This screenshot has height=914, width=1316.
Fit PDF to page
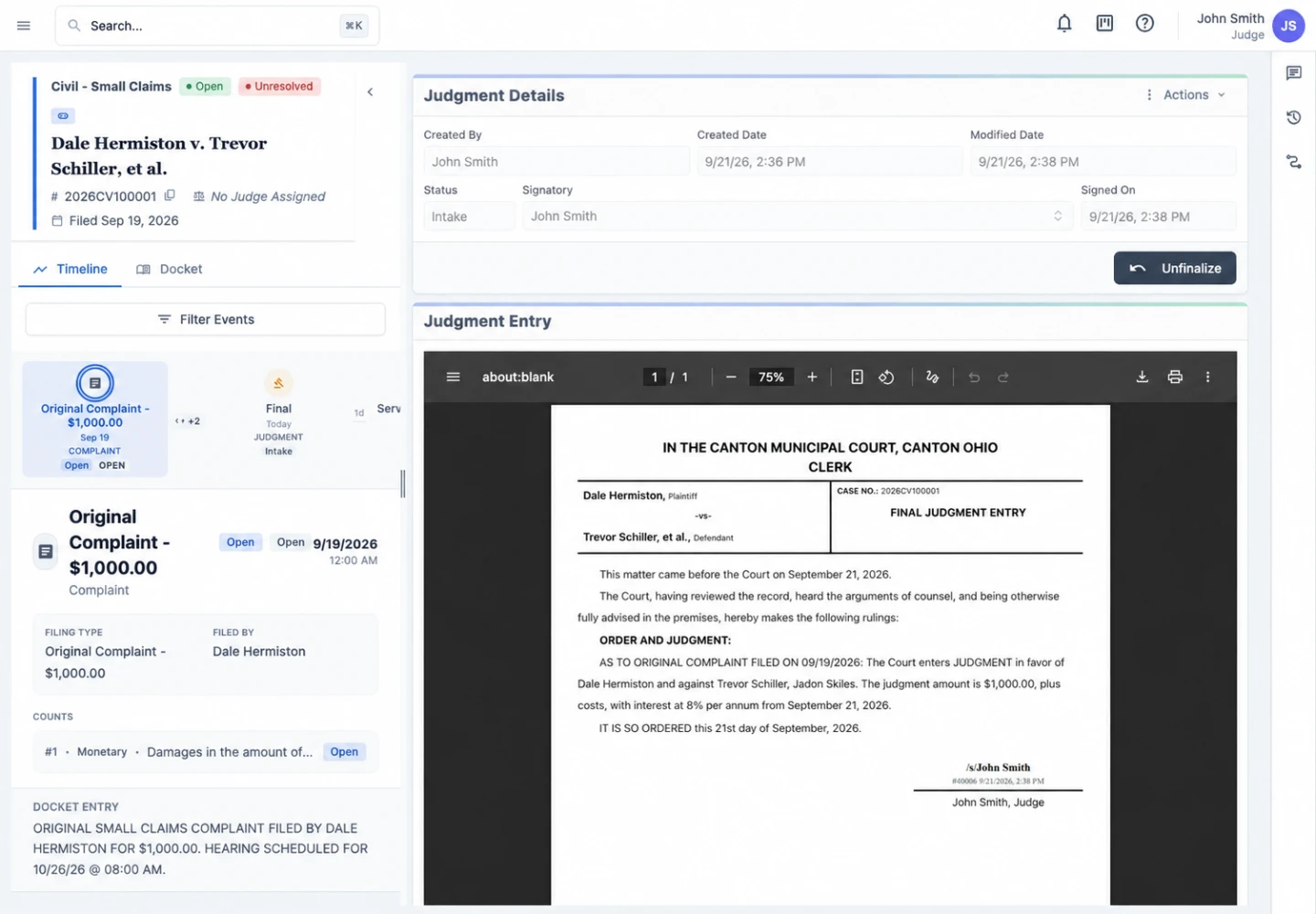pyautogui.click(x=856, y=377)
